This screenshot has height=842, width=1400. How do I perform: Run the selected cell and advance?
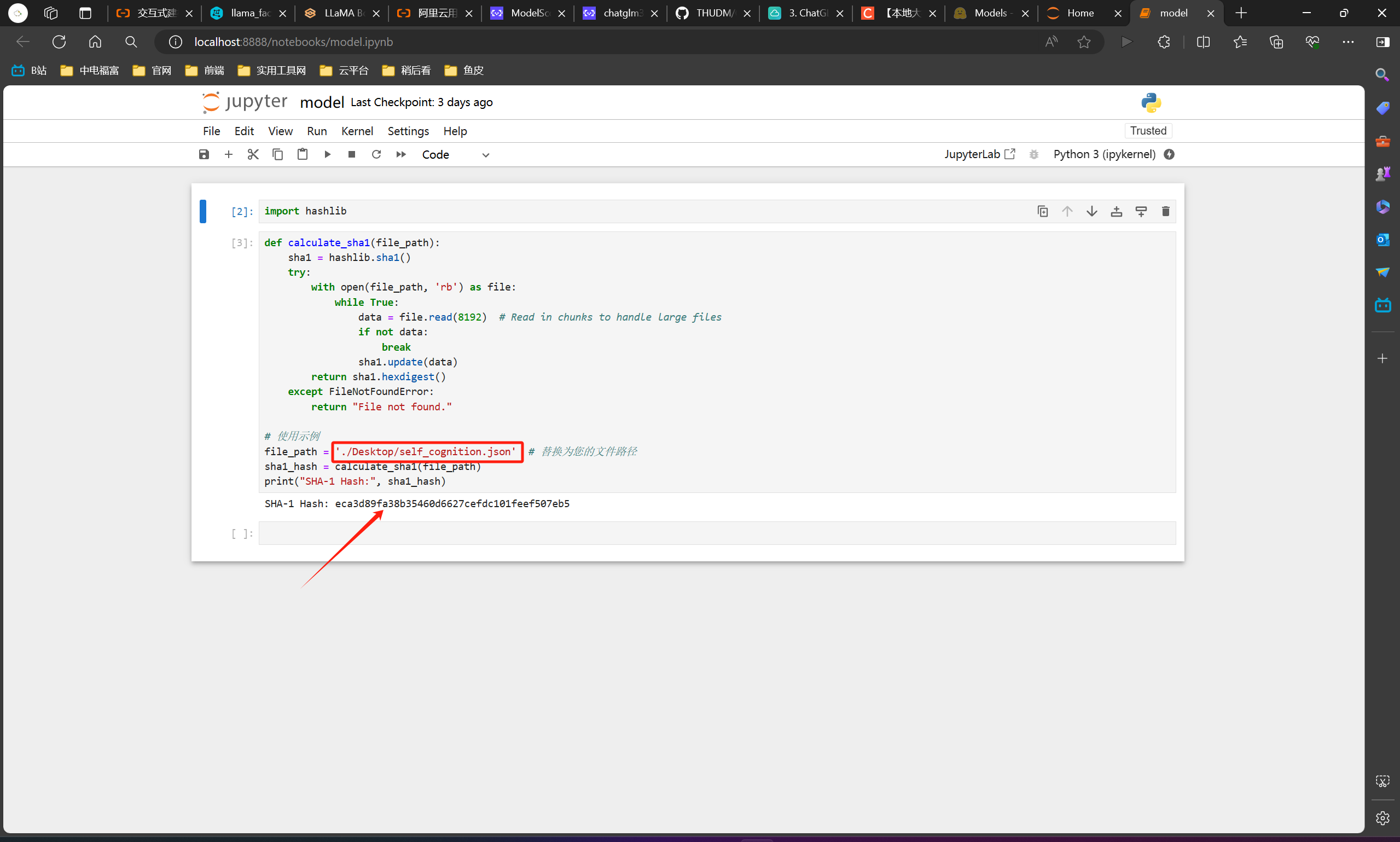click(x=327, y=154)
